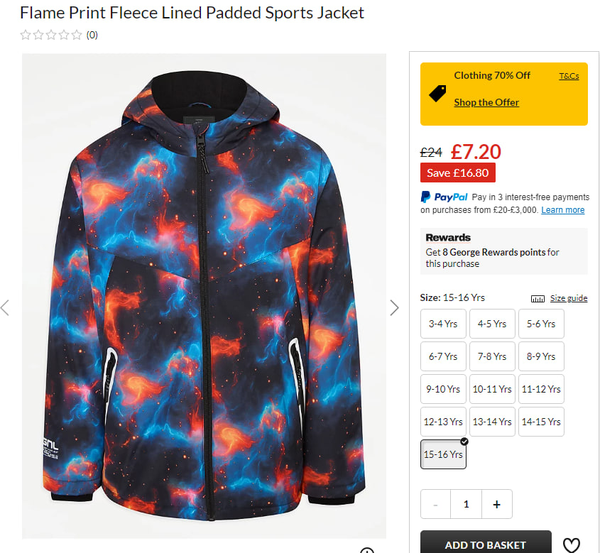Image resolution: width=600 pixels, height=553 pixels.
Task: Click the price tag offer icon
Action: [x=437, y=93]
